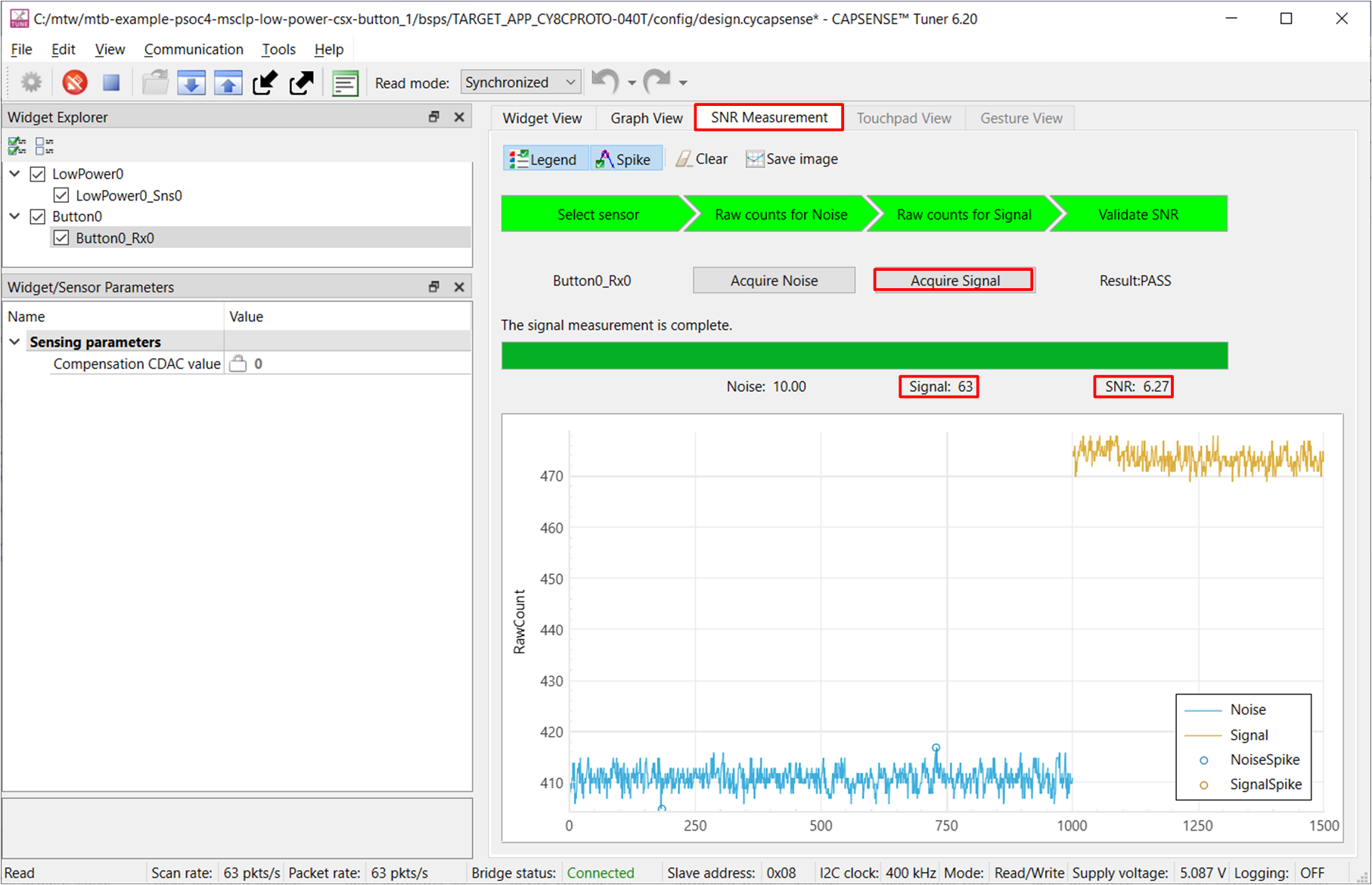
Task: Click the Acquire Noise button
Action: [774, 281]
